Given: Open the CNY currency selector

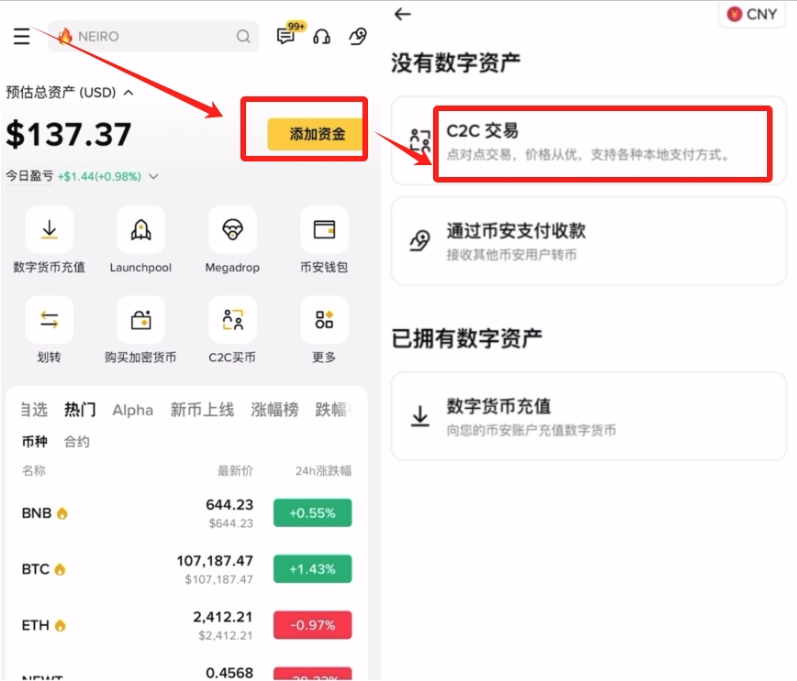Looking at the screenshot, I should click(752, 14).
